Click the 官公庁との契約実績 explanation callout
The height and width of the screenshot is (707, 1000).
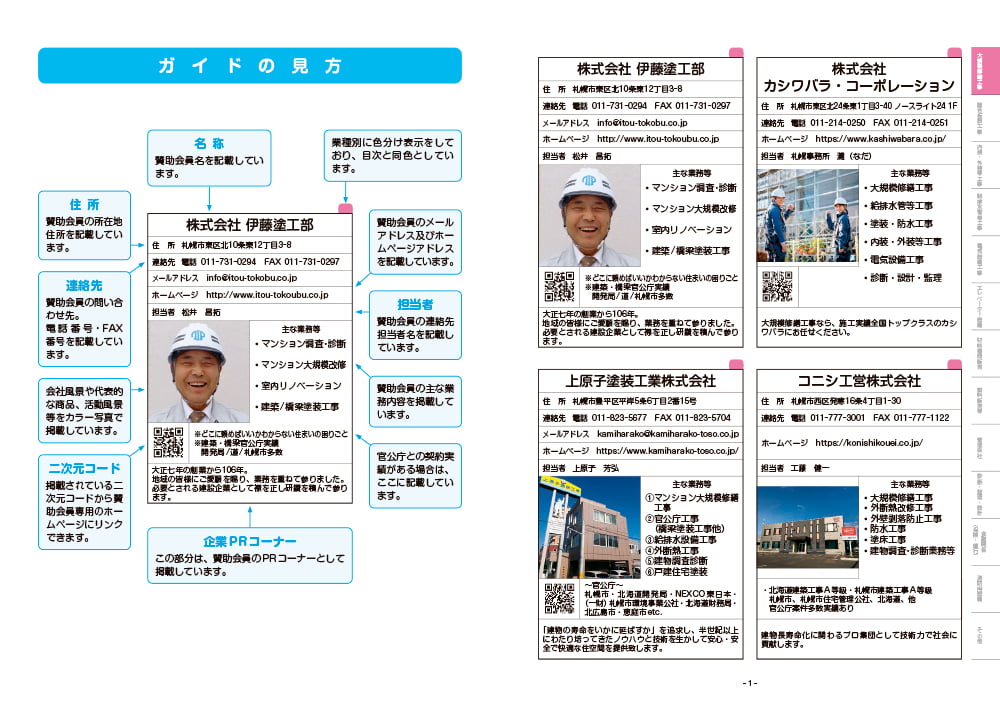[415, 476]
